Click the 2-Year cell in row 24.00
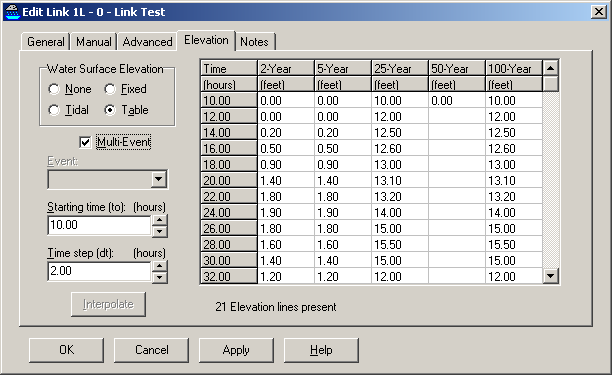The image size is (612, 375). click(x=286, y=213)
